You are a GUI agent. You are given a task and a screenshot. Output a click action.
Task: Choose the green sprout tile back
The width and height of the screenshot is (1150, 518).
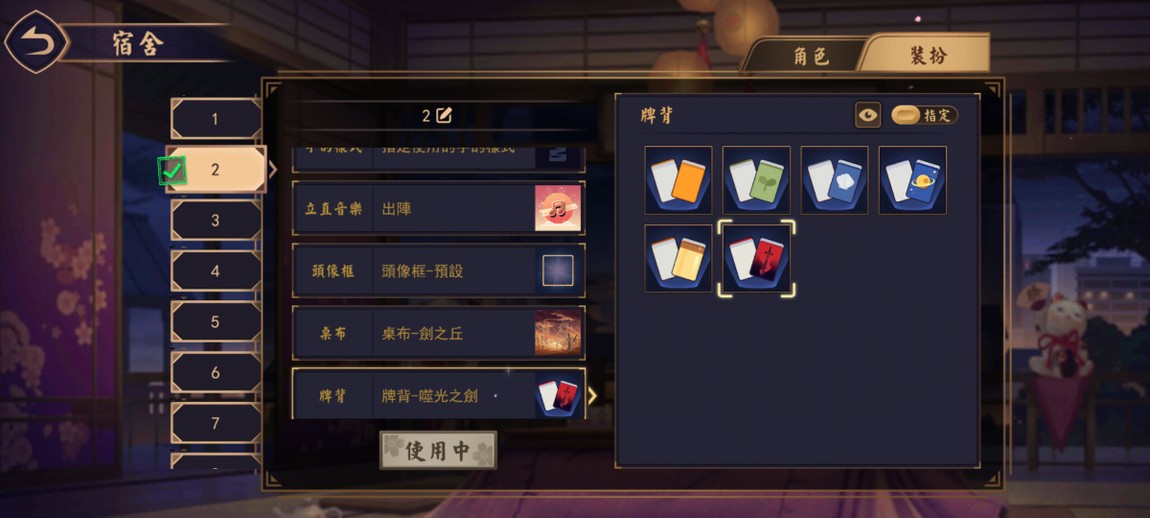click(756, 180)
